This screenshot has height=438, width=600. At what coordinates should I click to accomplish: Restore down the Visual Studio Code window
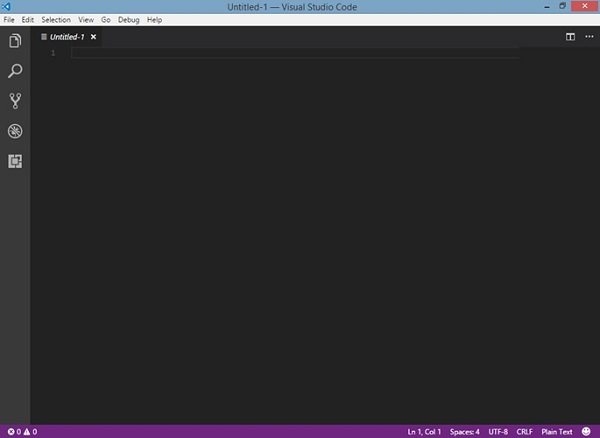(x=562, y=6)
